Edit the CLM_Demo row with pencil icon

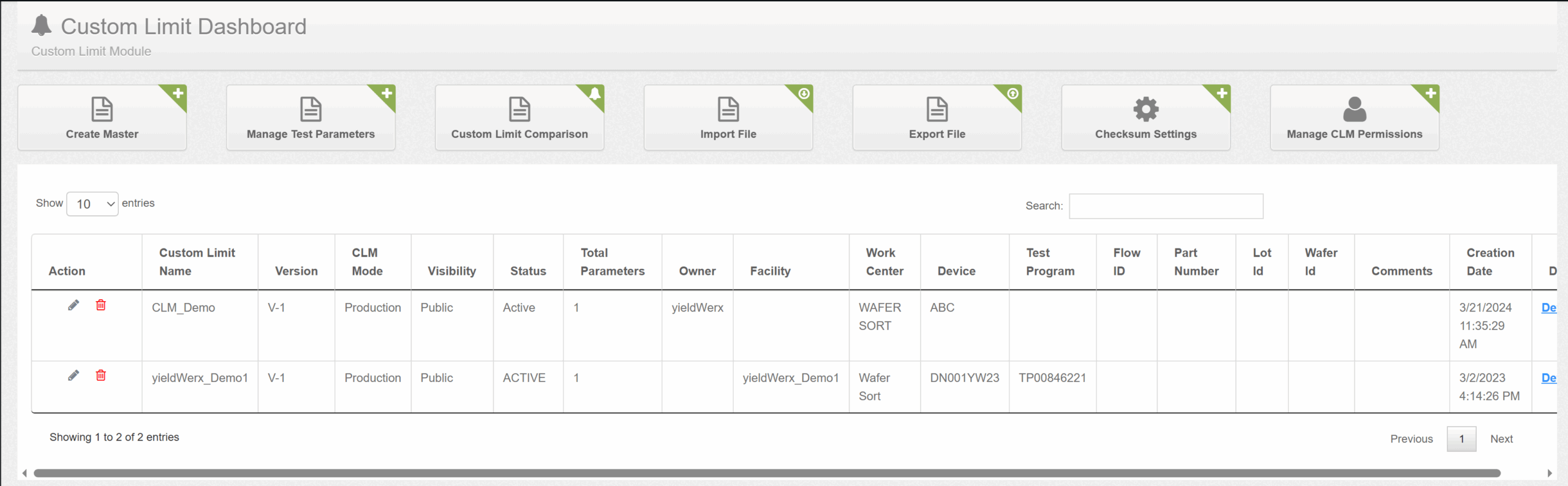[x=73, y=305]
